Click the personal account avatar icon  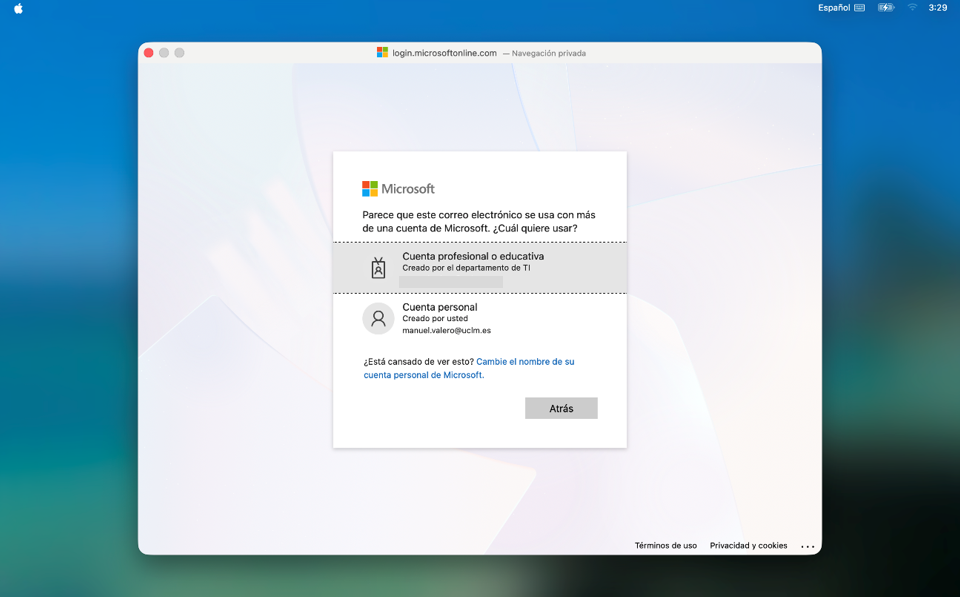click(378, 318)
